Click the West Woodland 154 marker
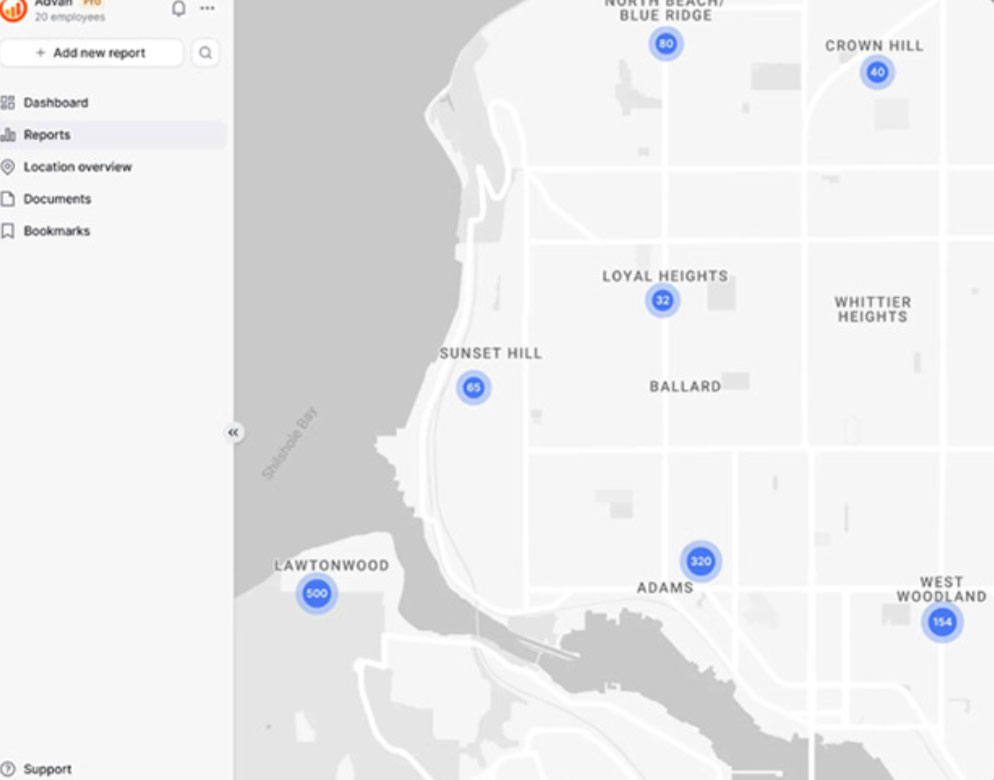The height and width of the screenshot is (780, 994). point(941,622)
